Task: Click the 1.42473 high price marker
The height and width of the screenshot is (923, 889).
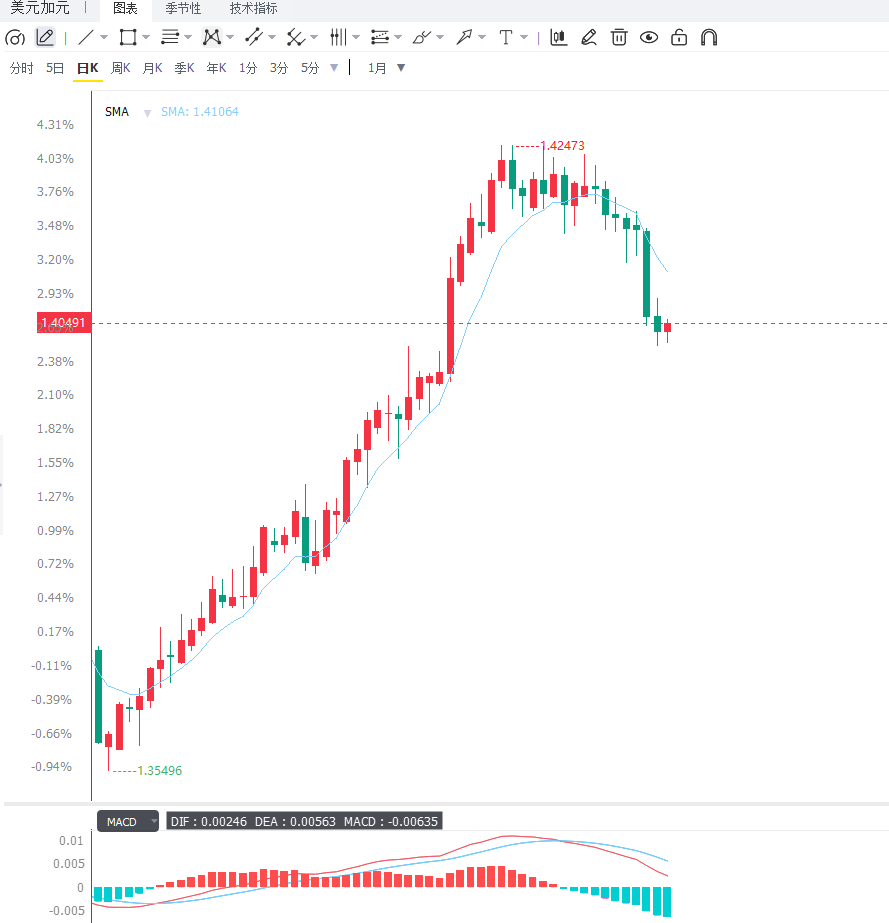Action: click(x=562, y=145)
